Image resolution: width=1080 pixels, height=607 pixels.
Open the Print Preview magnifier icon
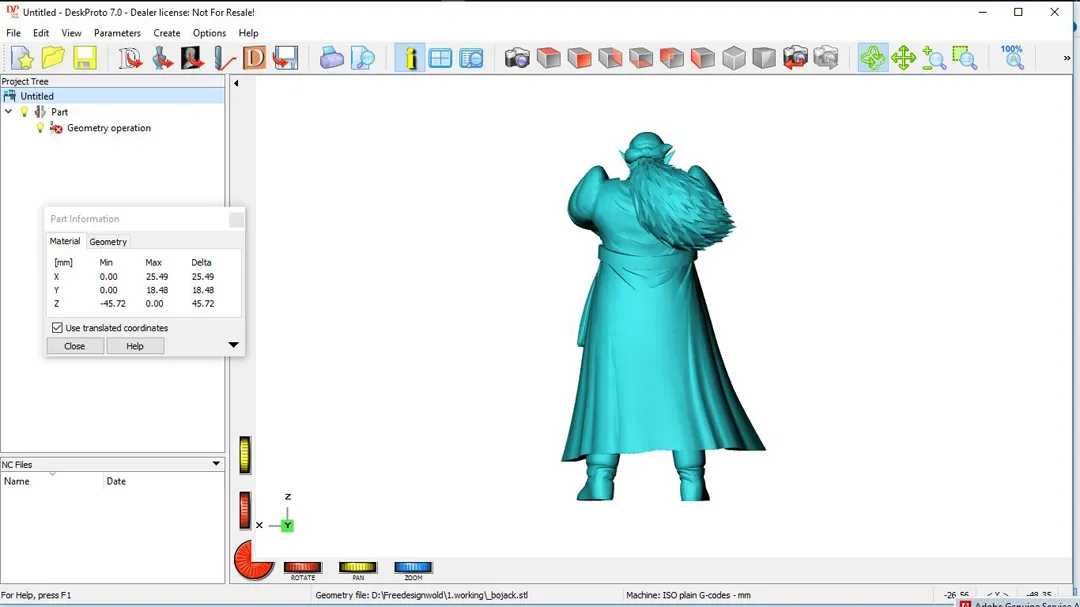(363, 58)
